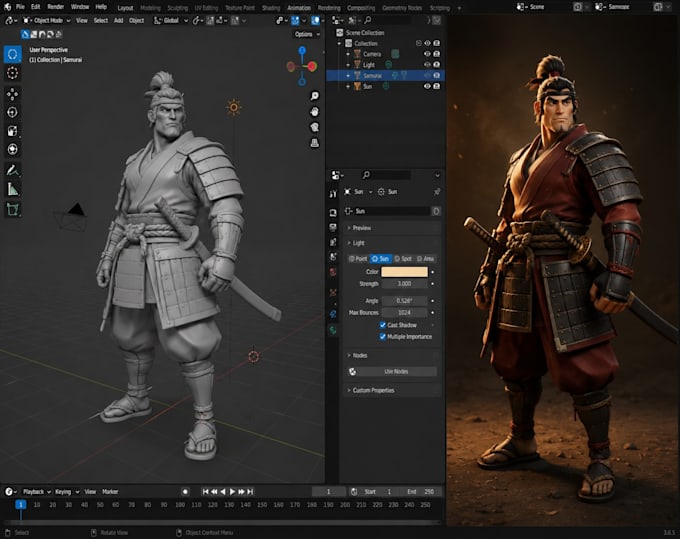Open the viewport Options dropdown
This screenshot has height=539, width=680.
pyautogui.click(x=307, y=34)
